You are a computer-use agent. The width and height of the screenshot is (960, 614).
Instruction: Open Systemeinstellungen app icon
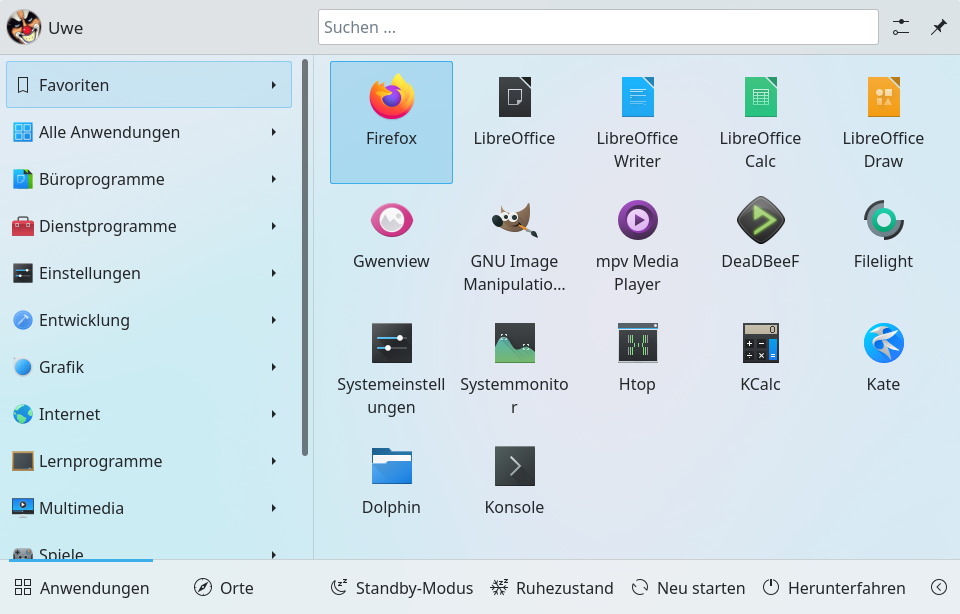click(391, 368)
